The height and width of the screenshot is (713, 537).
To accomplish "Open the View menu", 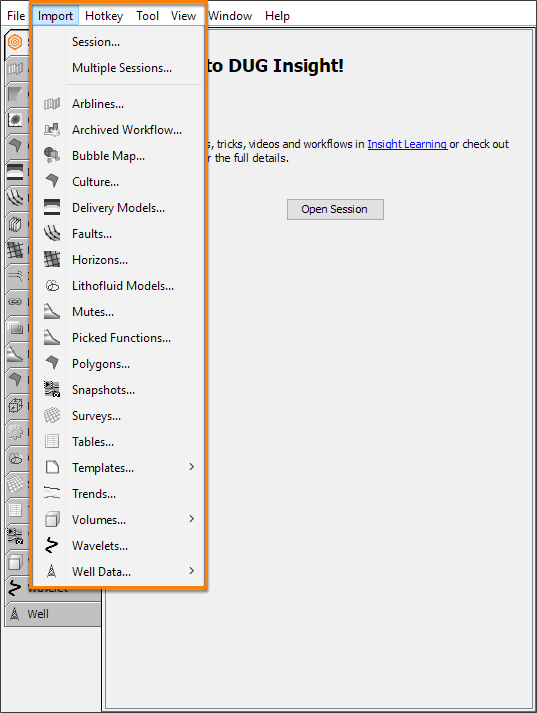I will coord(183,16).
